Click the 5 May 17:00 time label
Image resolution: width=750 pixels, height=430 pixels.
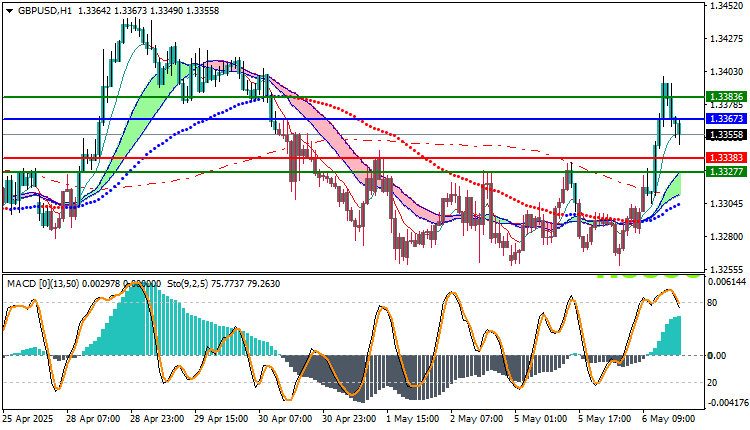point(605,419)
